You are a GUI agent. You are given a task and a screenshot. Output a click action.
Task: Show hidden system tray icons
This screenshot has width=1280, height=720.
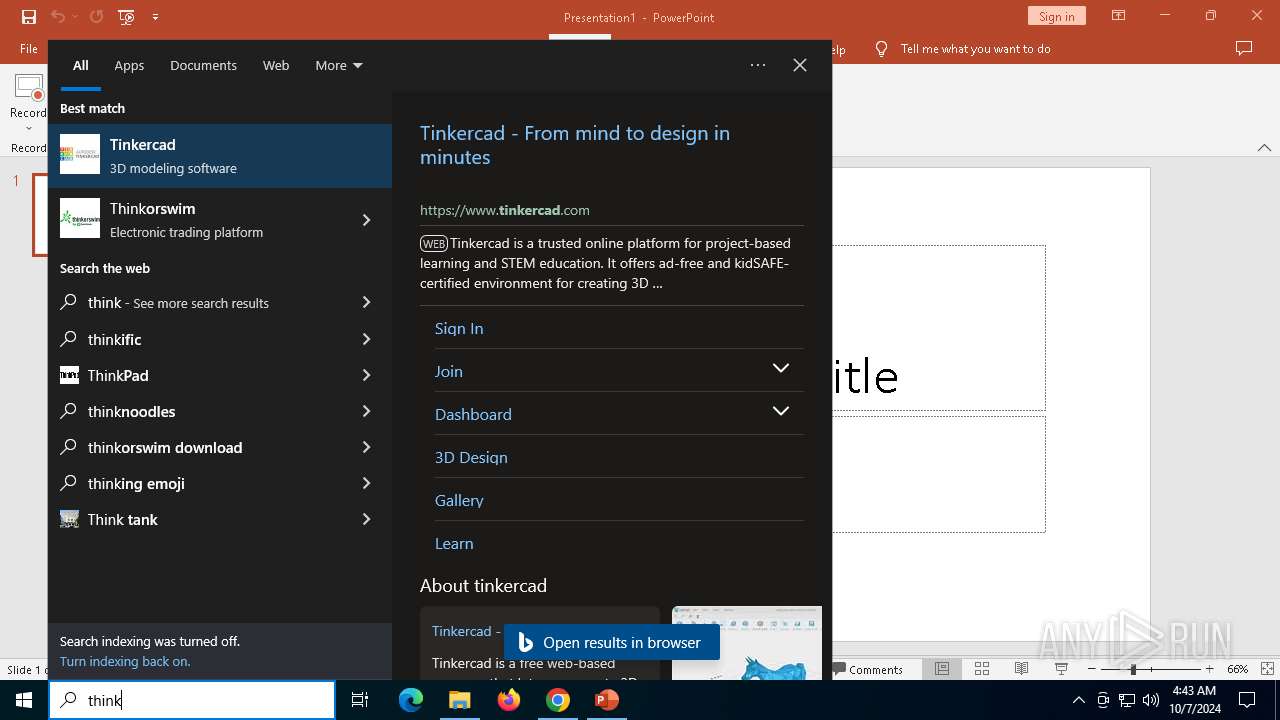point(1078,700)
